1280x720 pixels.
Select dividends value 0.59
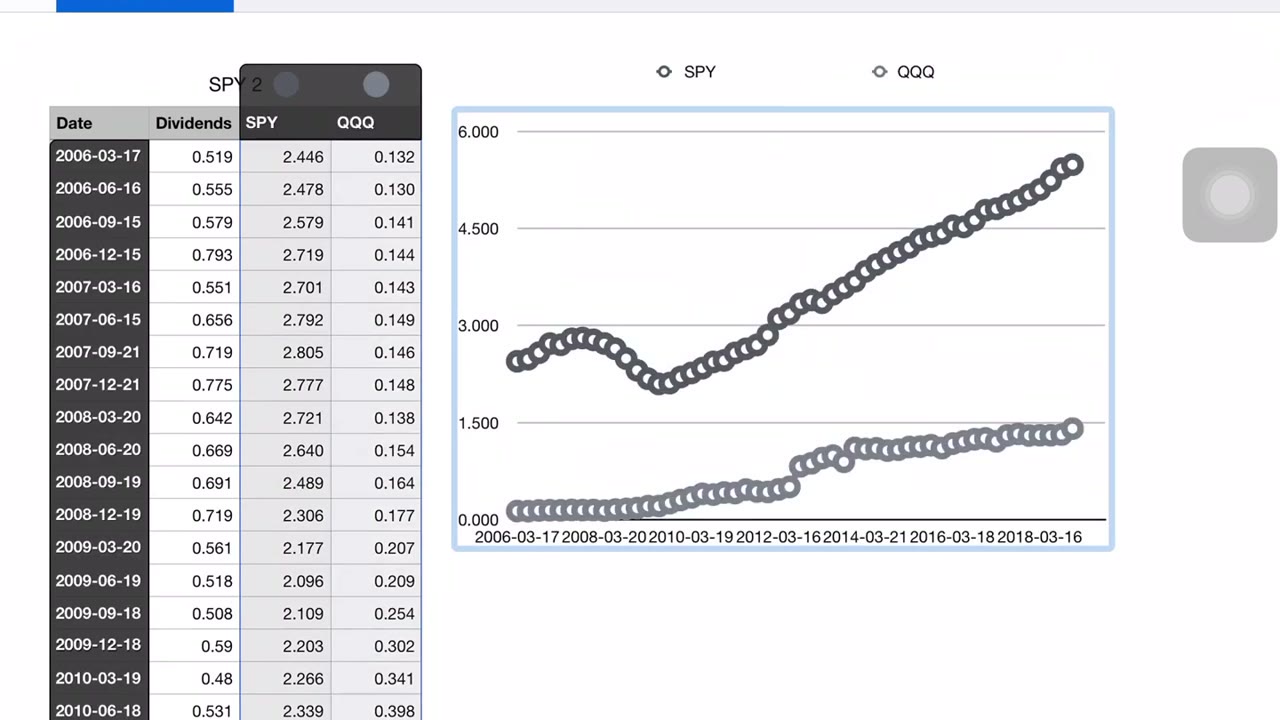(x=194, y=645)
